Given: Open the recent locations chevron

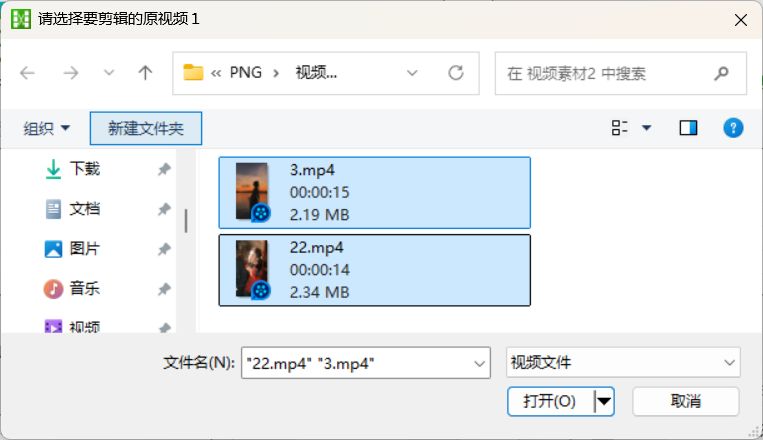Looking at the screenshot, I should [109, 73].
